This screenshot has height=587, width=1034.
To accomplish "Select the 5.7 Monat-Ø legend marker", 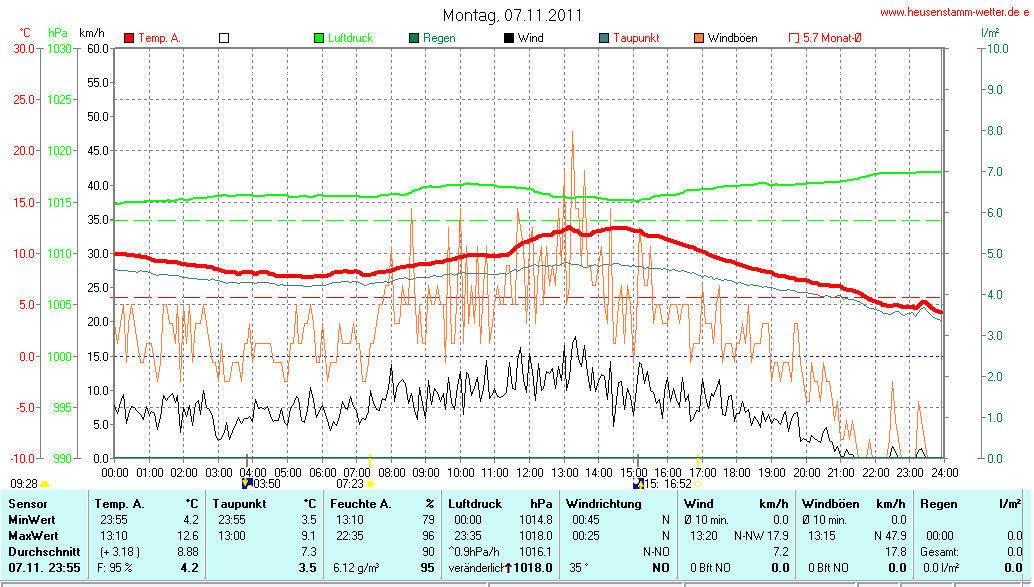I will point(794,38).
